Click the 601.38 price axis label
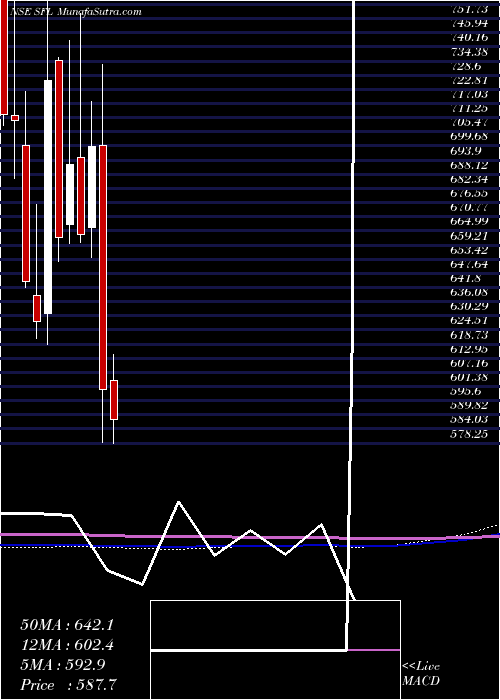The image size is (500, 700). [x=469, y=378]
